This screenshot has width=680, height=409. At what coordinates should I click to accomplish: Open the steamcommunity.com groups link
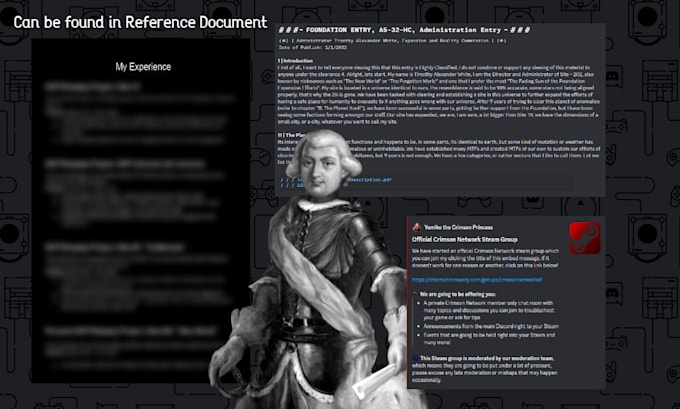[x=477, y=280]
